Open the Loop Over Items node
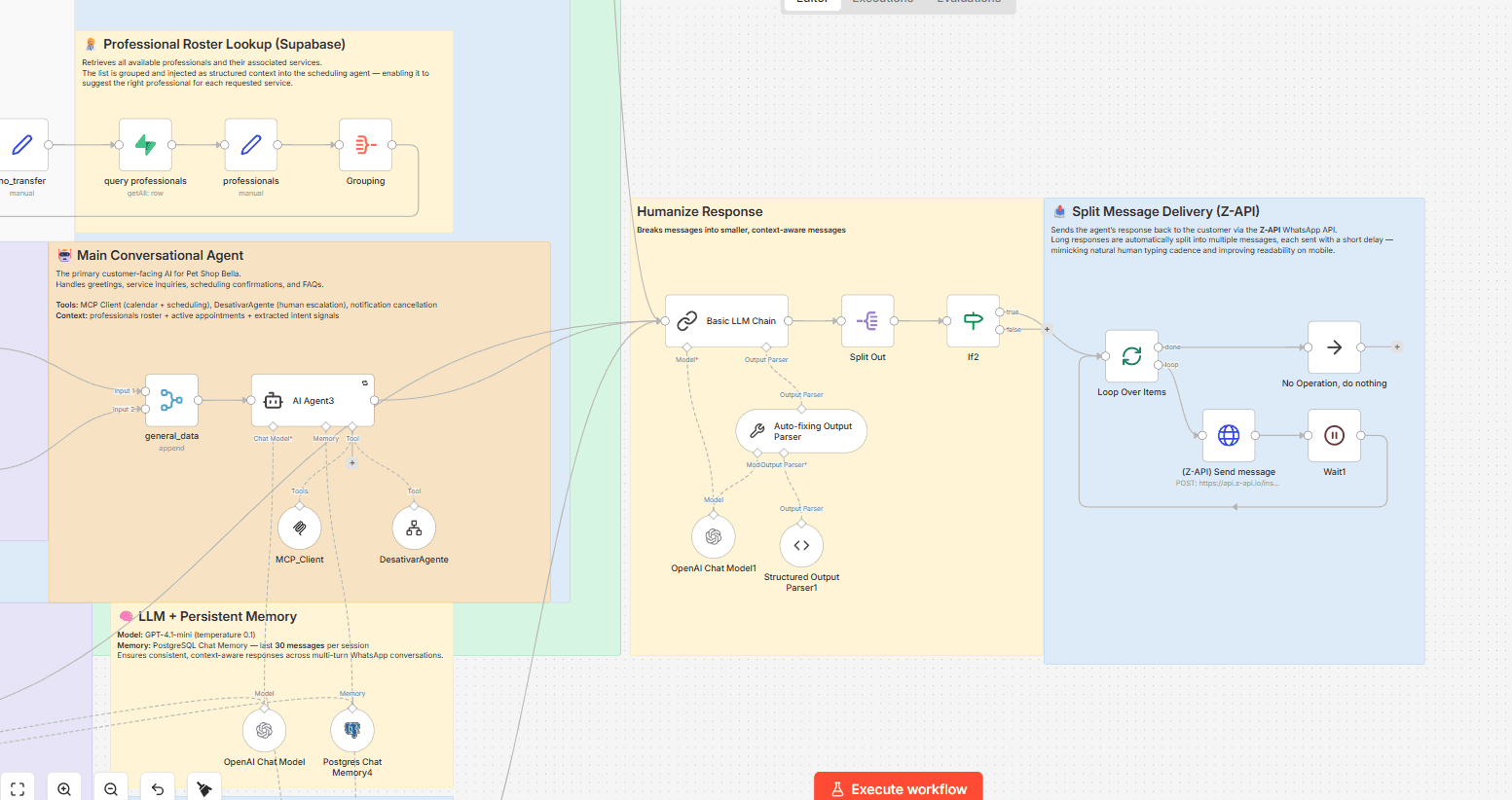This screenshot has height=800, width=1512. (1131, 356)
